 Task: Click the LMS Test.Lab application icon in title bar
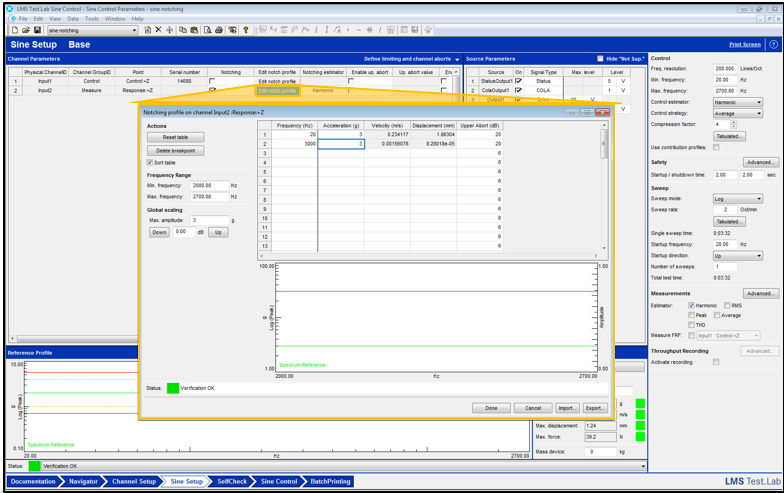(x=10, y=9)
